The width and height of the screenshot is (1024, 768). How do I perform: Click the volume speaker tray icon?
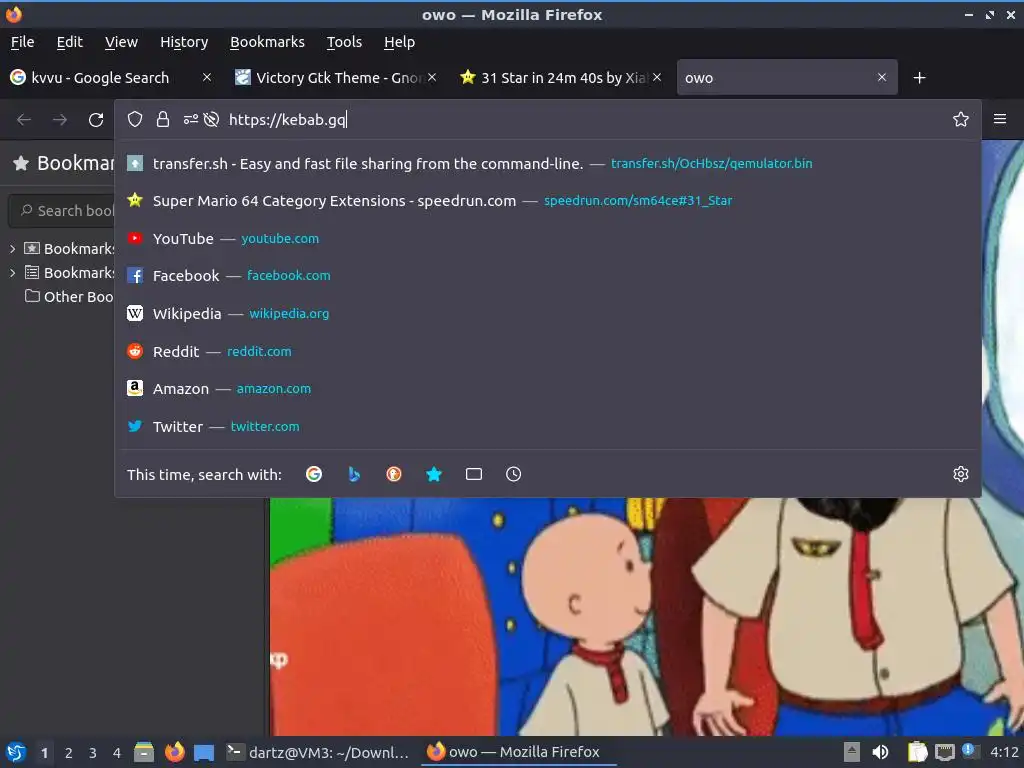pyautogui.click(x=880, y=752)
